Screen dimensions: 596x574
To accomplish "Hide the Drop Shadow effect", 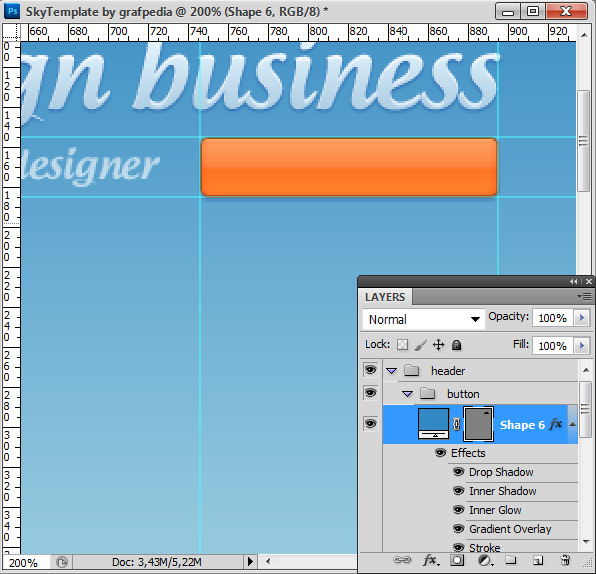I will click(458, 472).
